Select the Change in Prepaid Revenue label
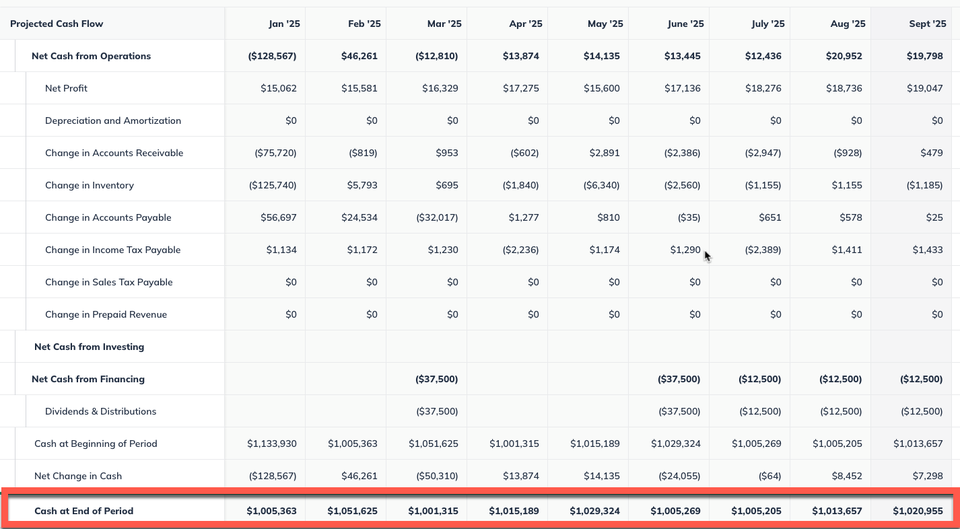The height and width of the screenshot is (529, 960). pyautogui.click(x=106, y=315)
